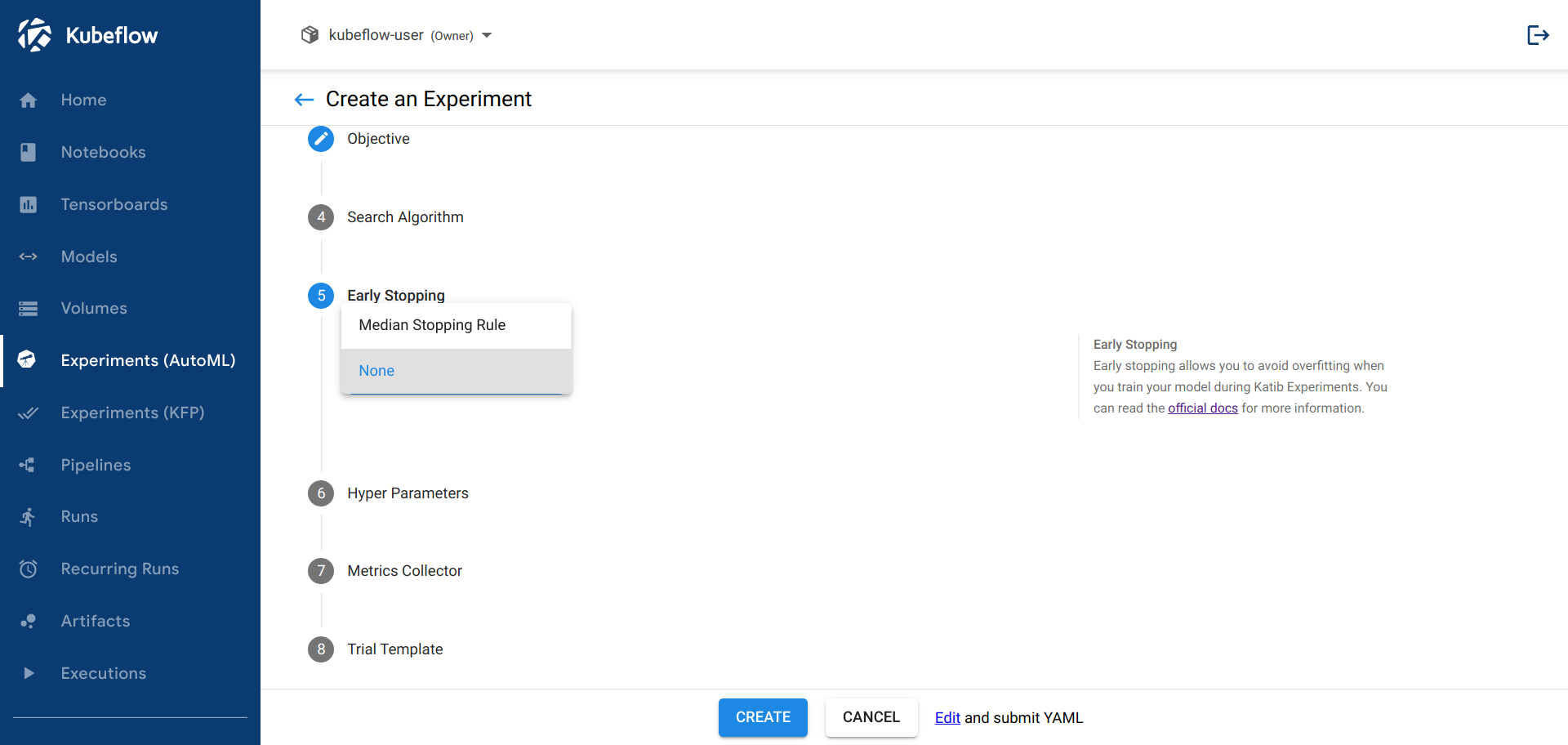Expand the Search Algorithm step

click(x=405, y=217)
